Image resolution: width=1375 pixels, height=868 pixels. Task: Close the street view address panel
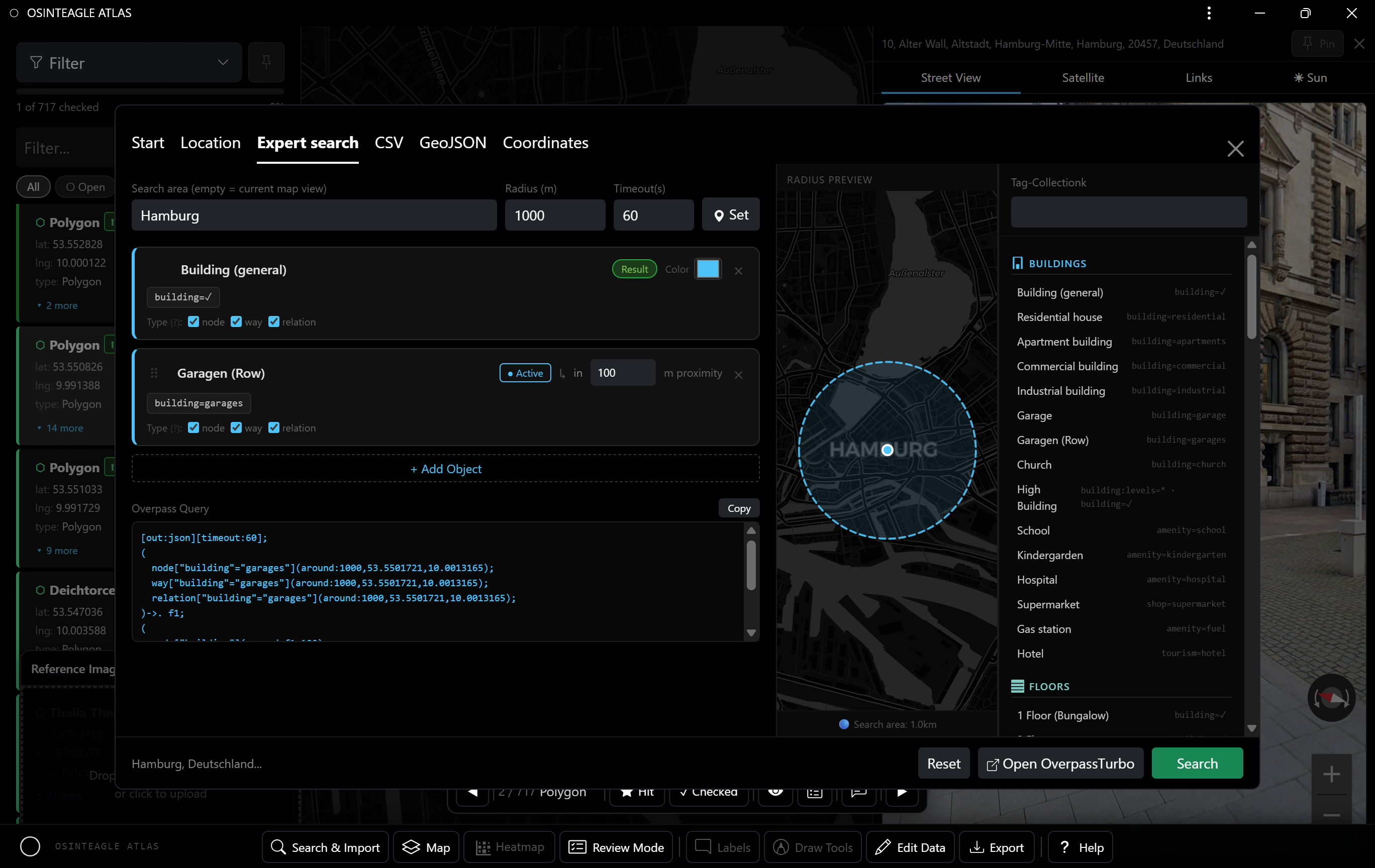1359,44
